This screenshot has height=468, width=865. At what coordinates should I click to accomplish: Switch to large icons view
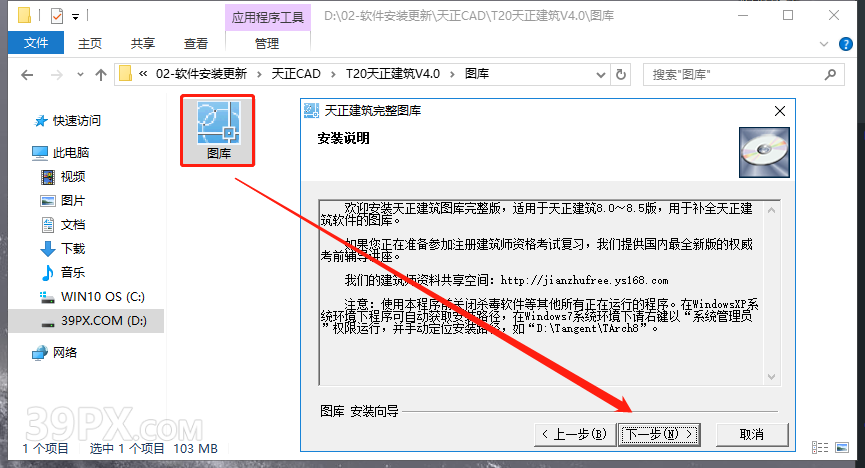pyautogui.click(x=842, y=448)
